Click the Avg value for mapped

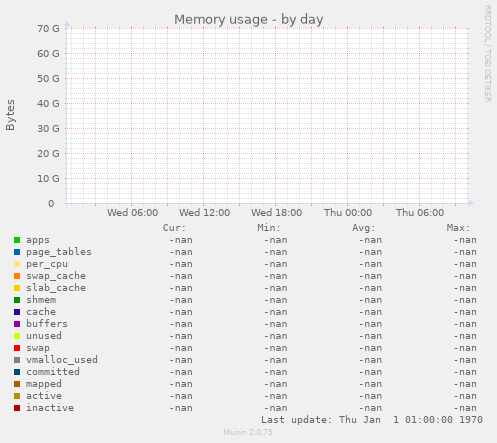(370, 384)
